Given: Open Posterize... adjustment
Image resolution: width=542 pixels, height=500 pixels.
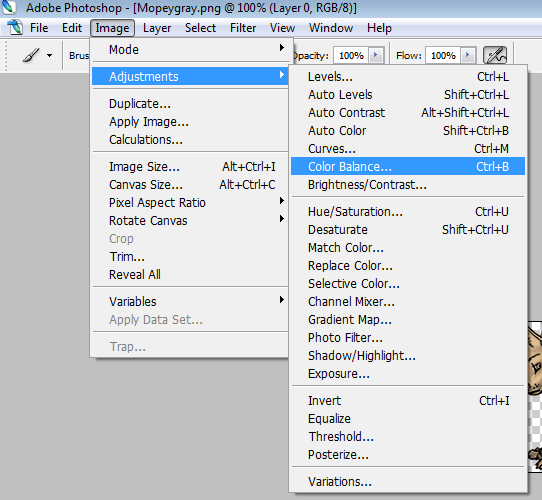Looking at the screenshot, I should tap(408, 454).
